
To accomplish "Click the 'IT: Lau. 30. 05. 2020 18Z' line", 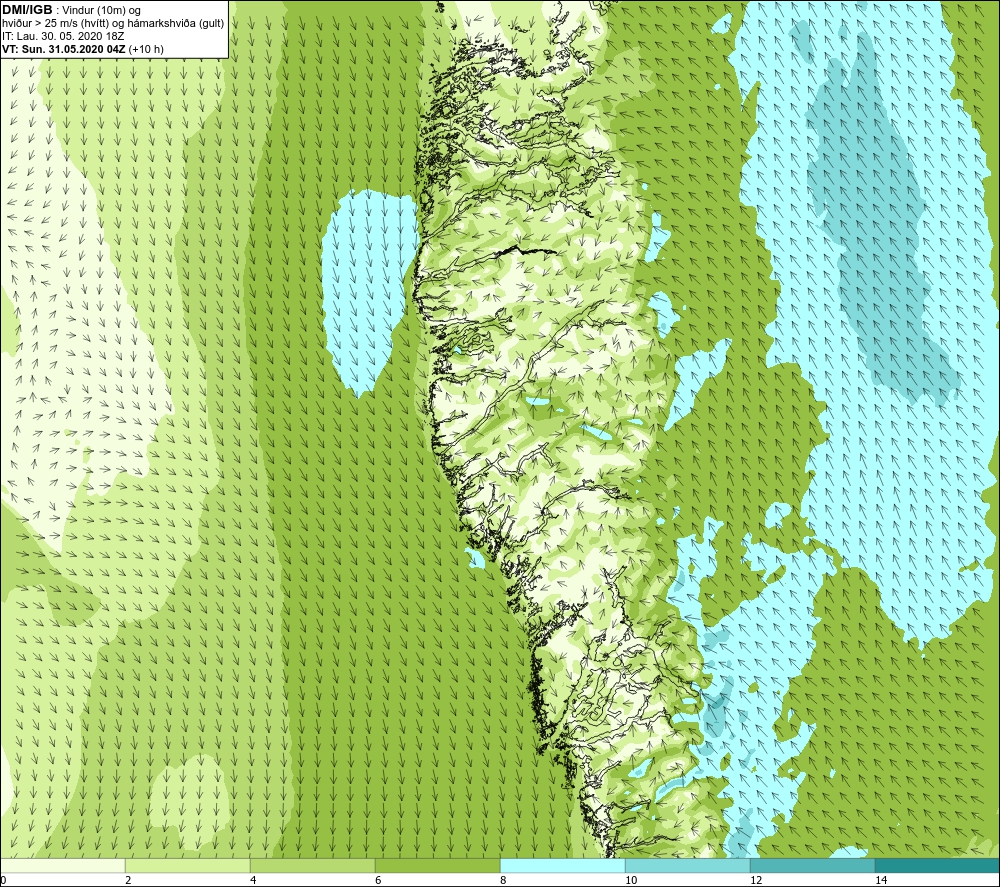I will point(63,36).
